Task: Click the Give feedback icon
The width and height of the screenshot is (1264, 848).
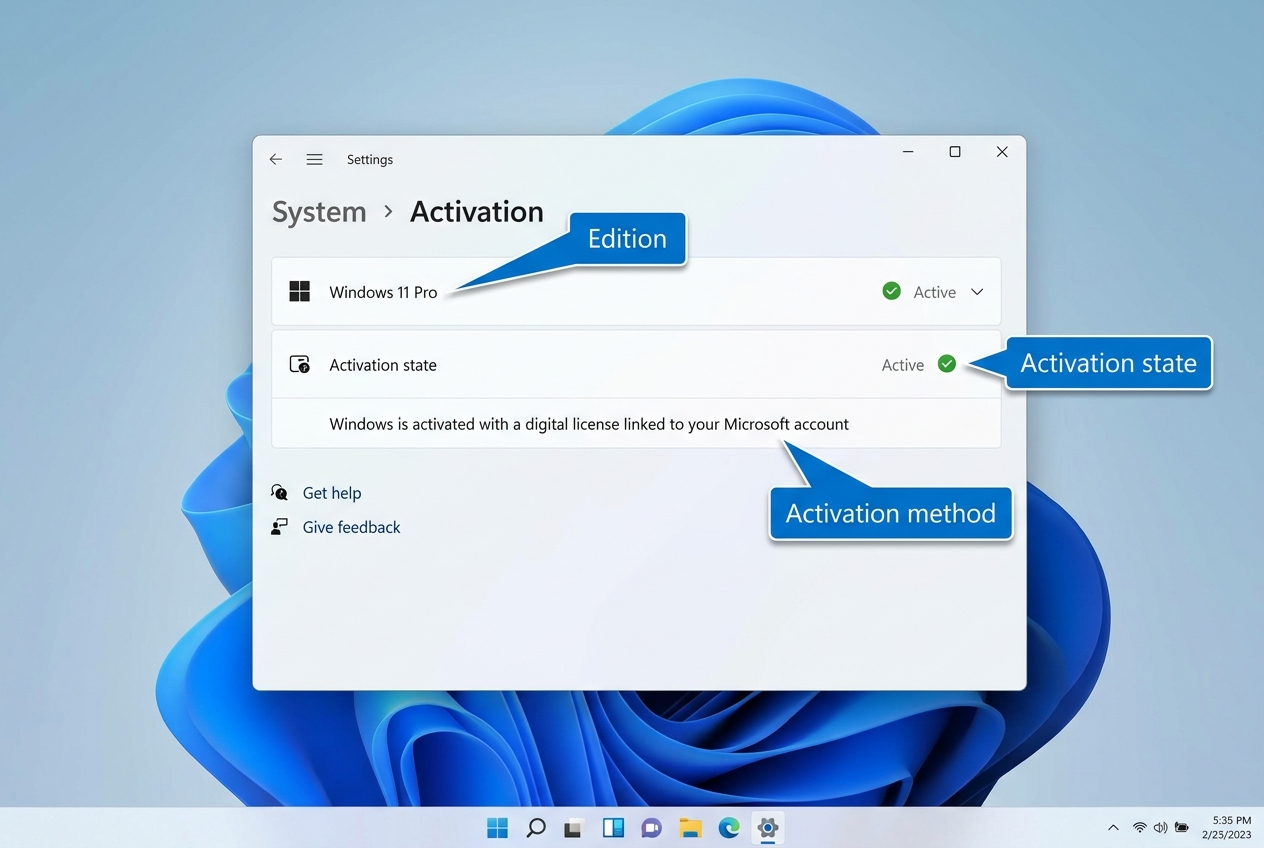Action: (280, 527)
